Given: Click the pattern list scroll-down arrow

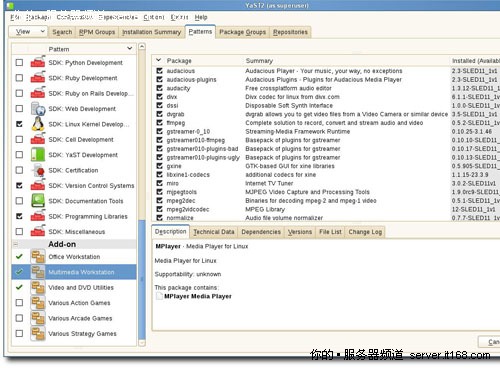Looking at the screenshot, I should point(142,342).
